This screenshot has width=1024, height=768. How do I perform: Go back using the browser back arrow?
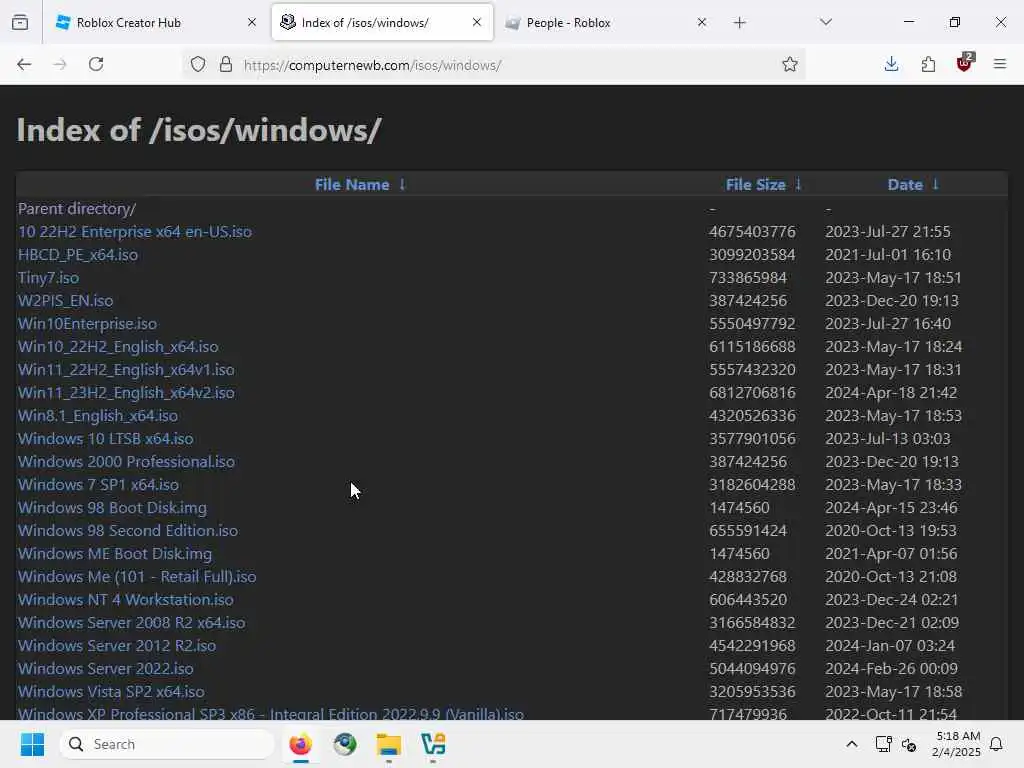[24, 64]
